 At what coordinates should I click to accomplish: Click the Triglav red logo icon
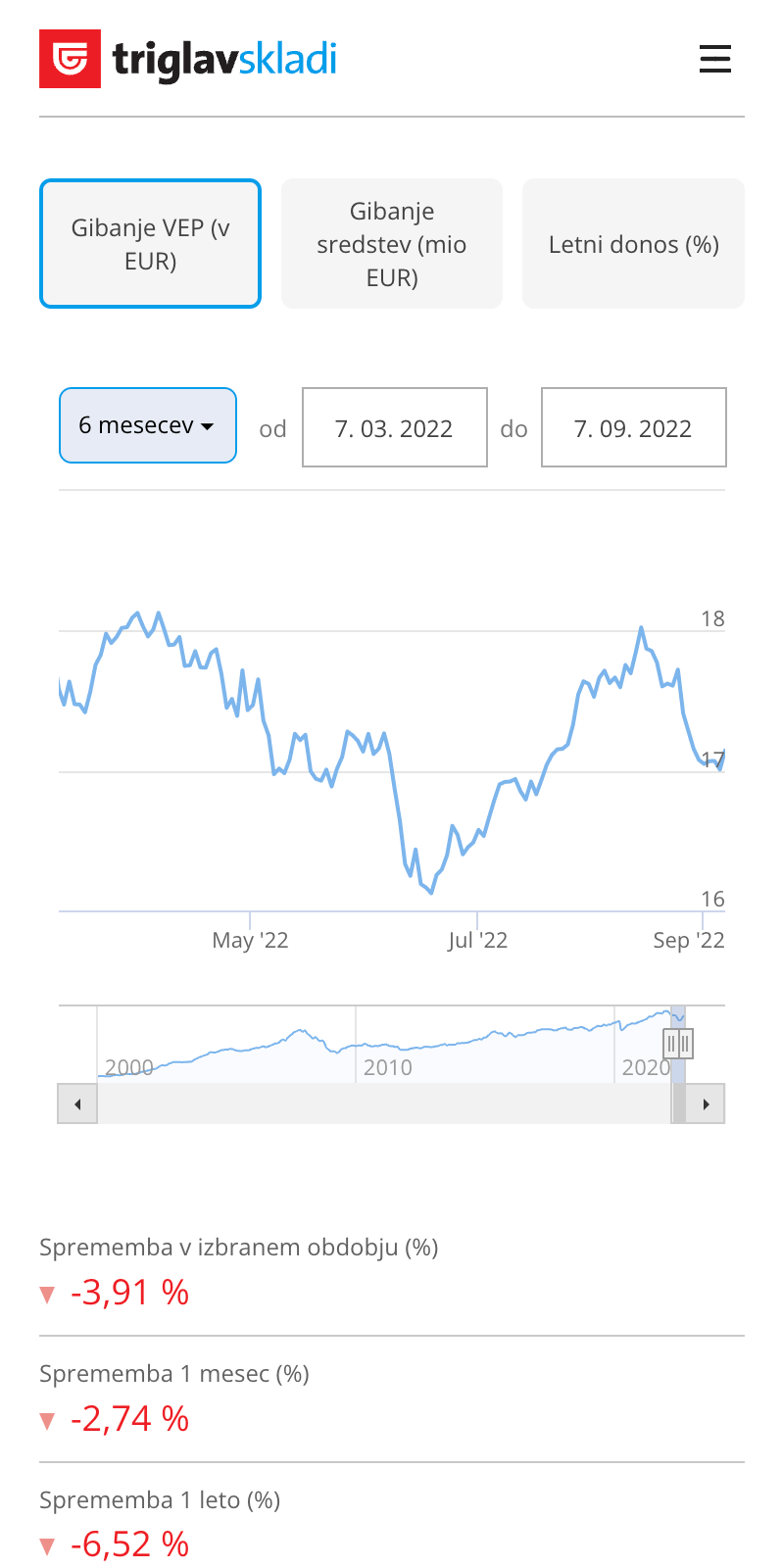coord(70,59)
